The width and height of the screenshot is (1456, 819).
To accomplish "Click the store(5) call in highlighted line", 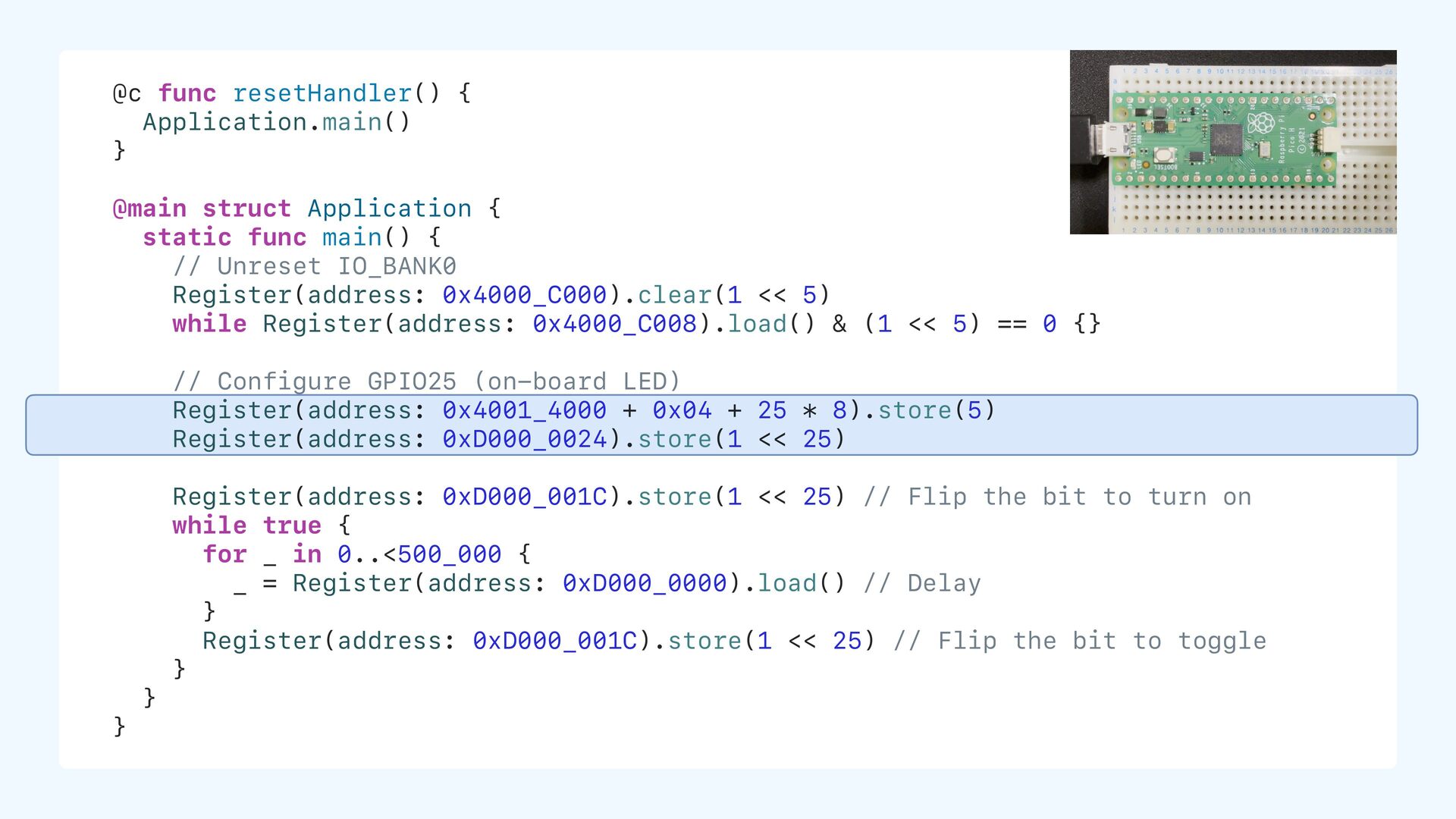I will click(x=935, y=410).
